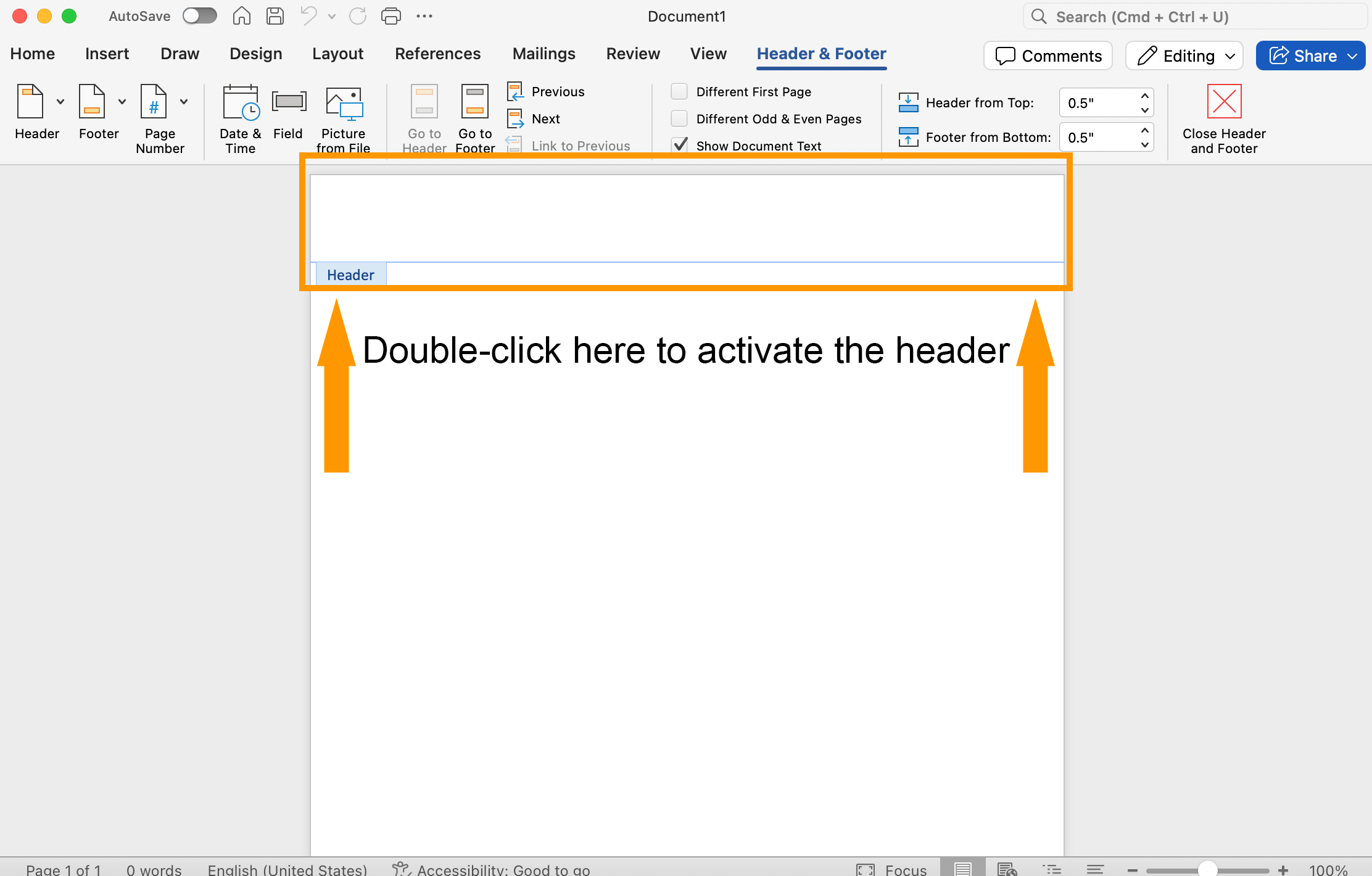Image resolution: width=1372 pixels, height=876 pixels.
Task: Switch to the Insert tab
Action: click(107, 54)
